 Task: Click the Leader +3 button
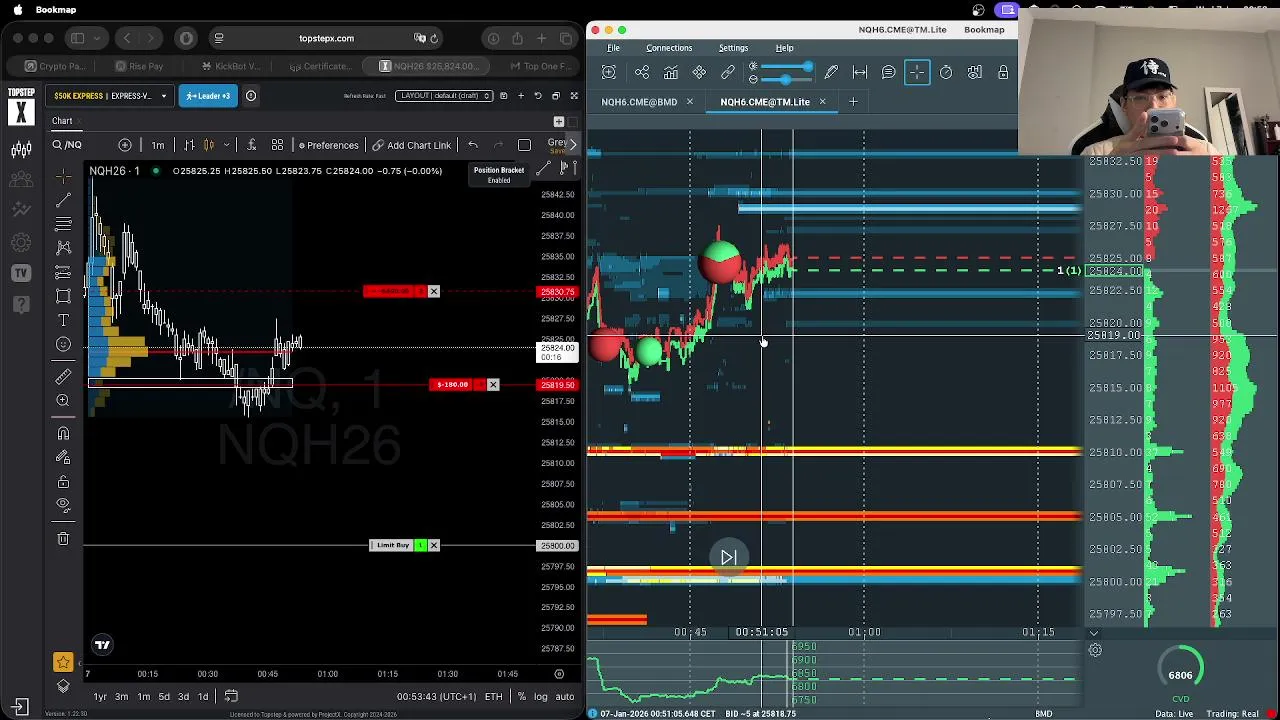[x=207, y=96]
